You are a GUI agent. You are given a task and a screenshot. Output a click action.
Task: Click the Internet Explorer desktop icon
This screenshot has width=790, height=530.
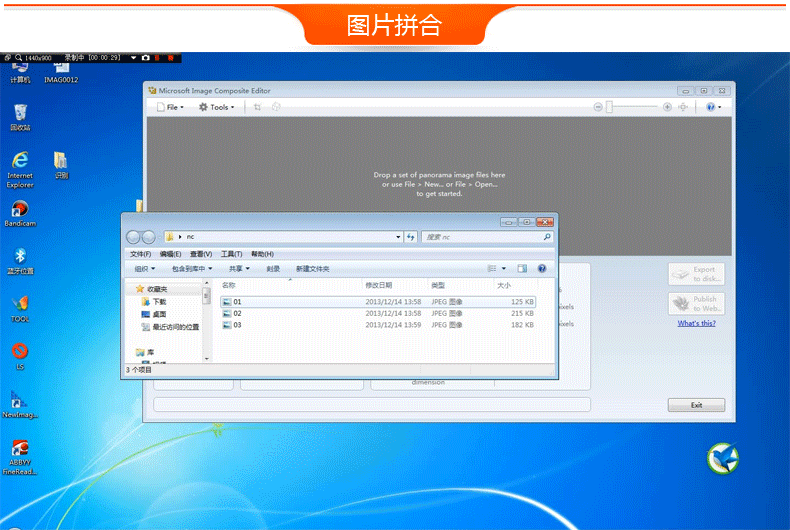[x=20, y=170]
